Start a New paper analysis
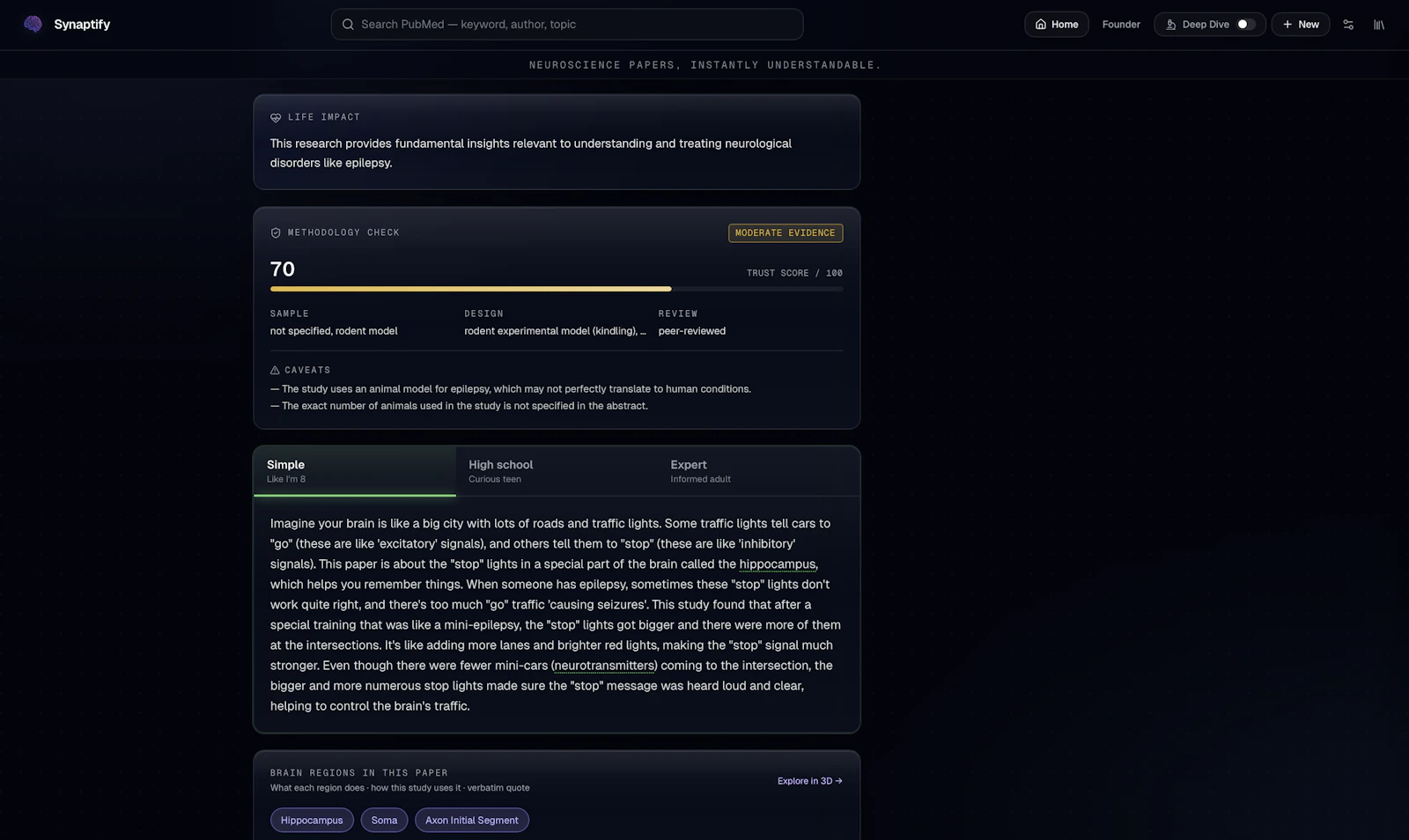 [x=1301, y=25]
